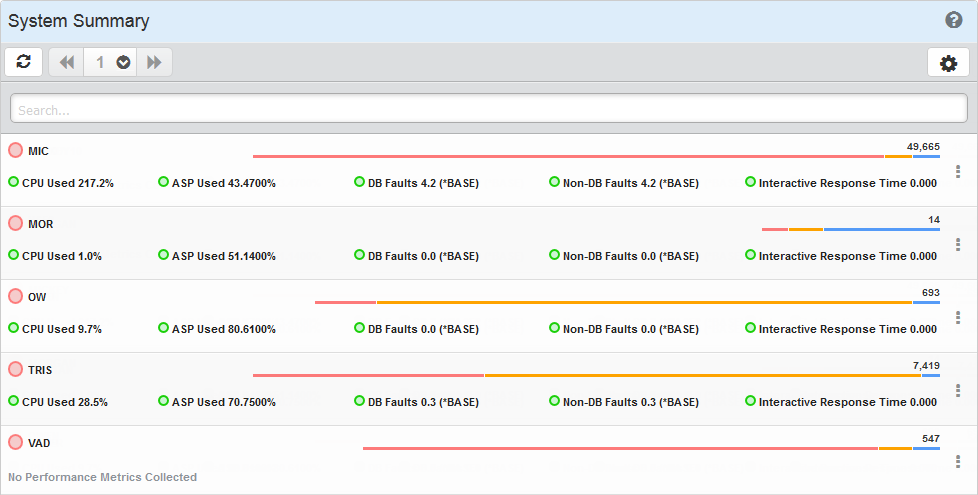Go to previous page with rewind arrows
978x495 pixels.
(x=67, y=62)
